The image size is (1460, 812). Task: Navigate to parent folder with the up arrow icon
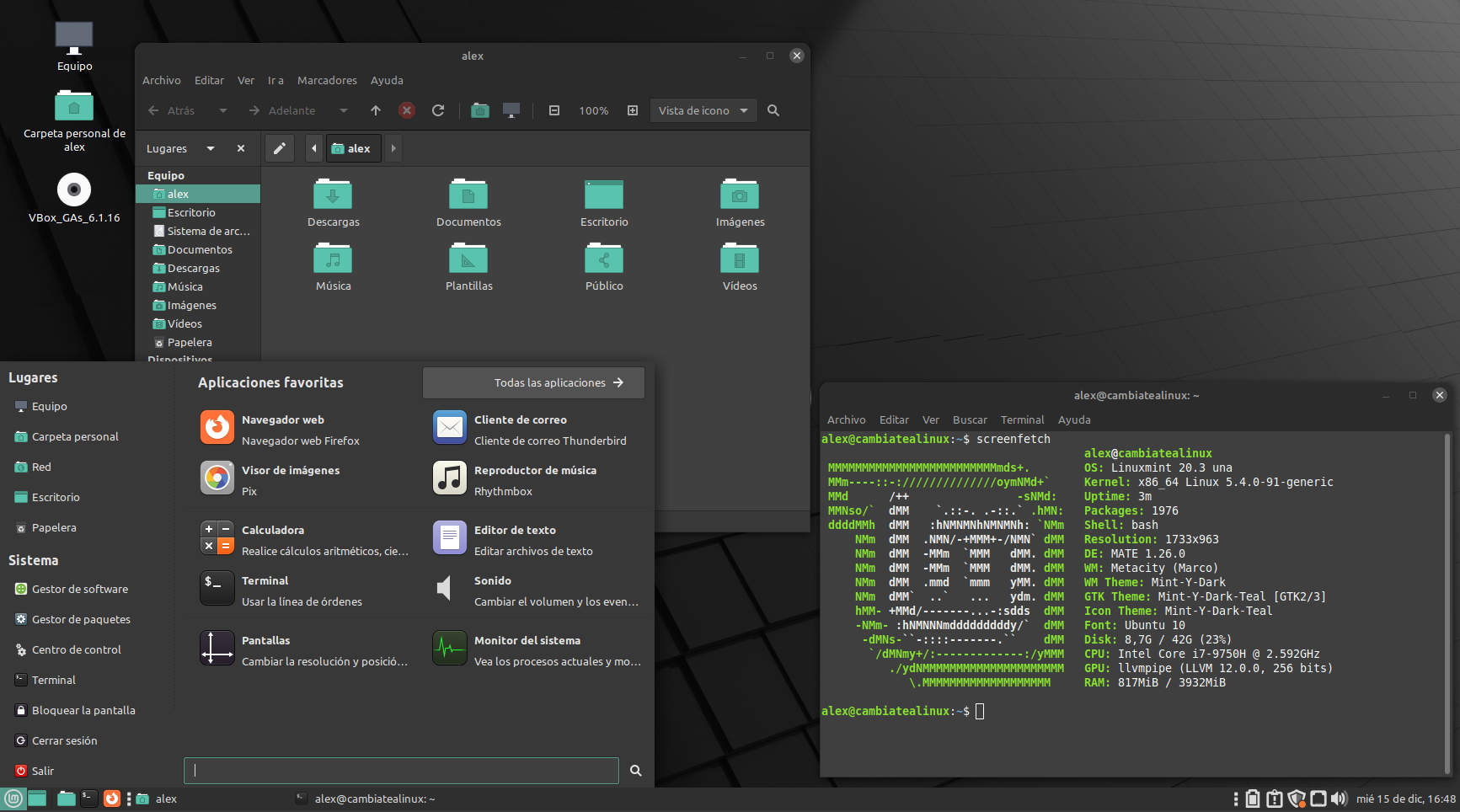pos(375,110)
